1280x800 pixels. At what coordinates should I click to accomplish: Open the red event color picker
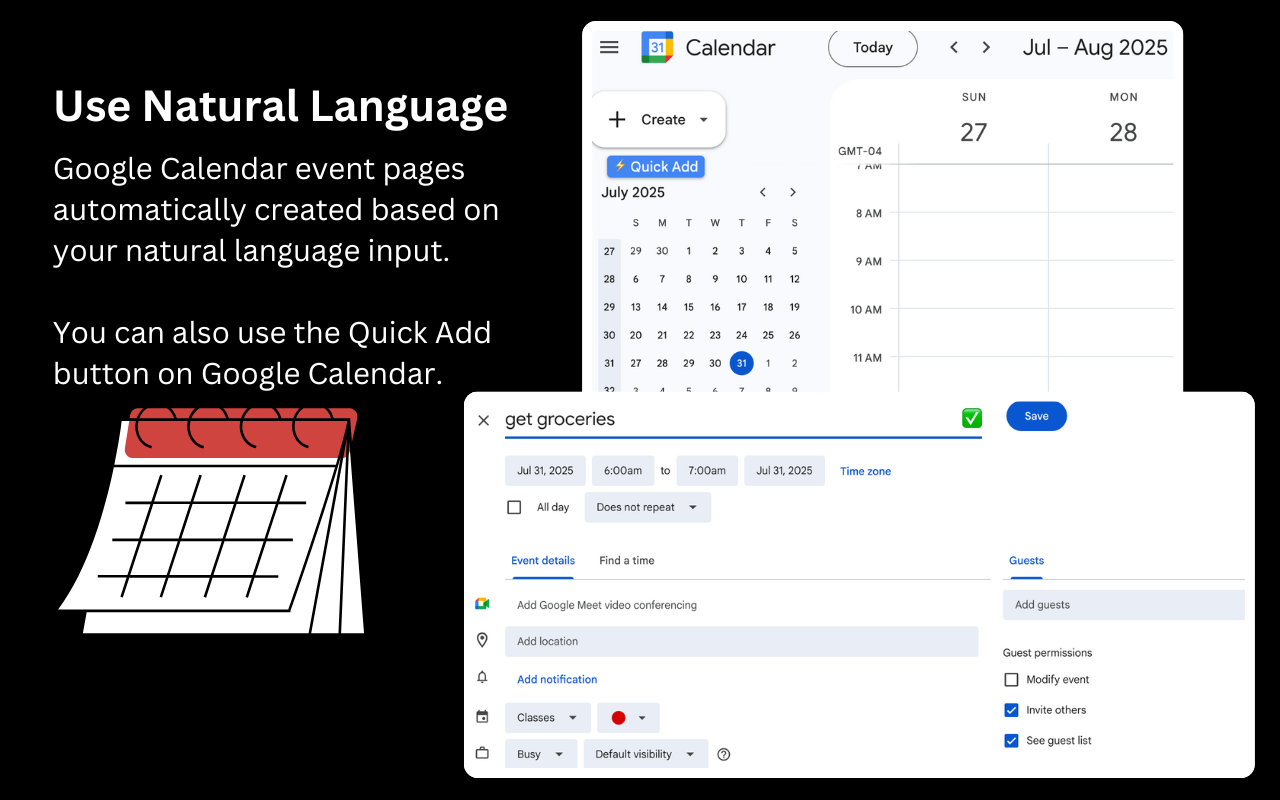pyautogui.click(x=628, y=717)
